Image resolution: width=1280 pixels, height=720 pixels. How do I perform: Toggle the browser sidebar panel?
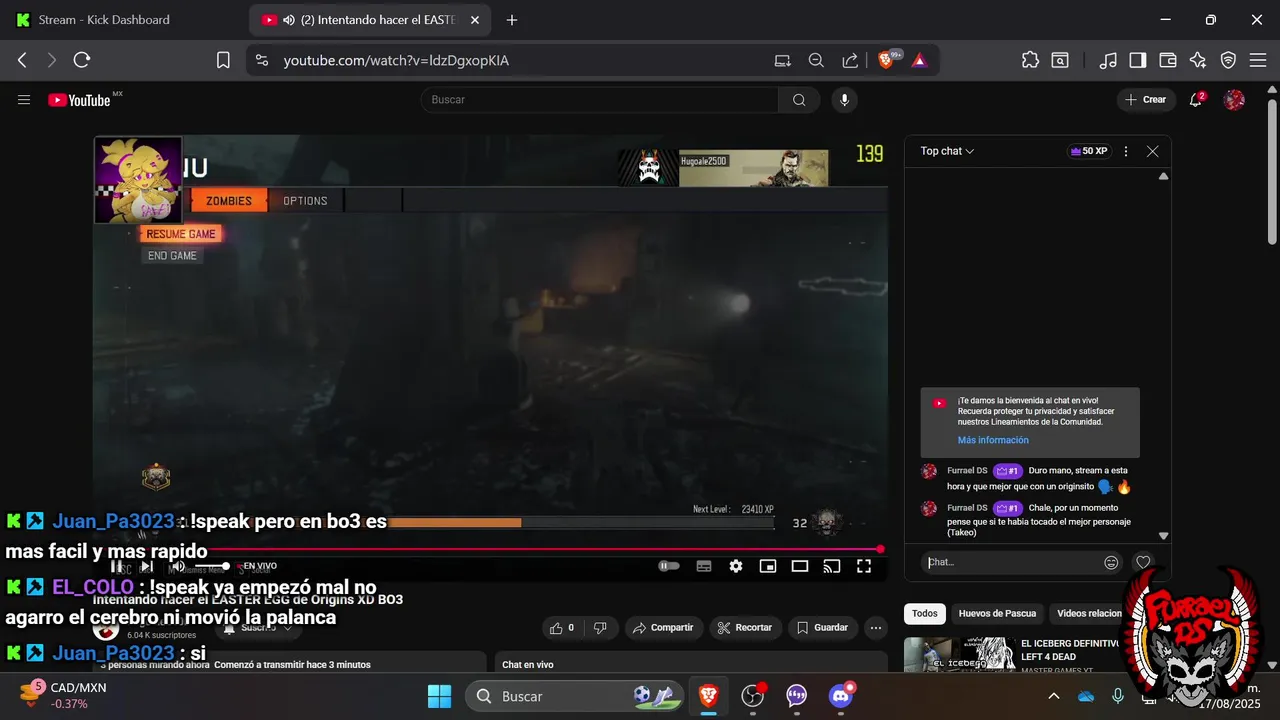click(x=1137, y=60)
